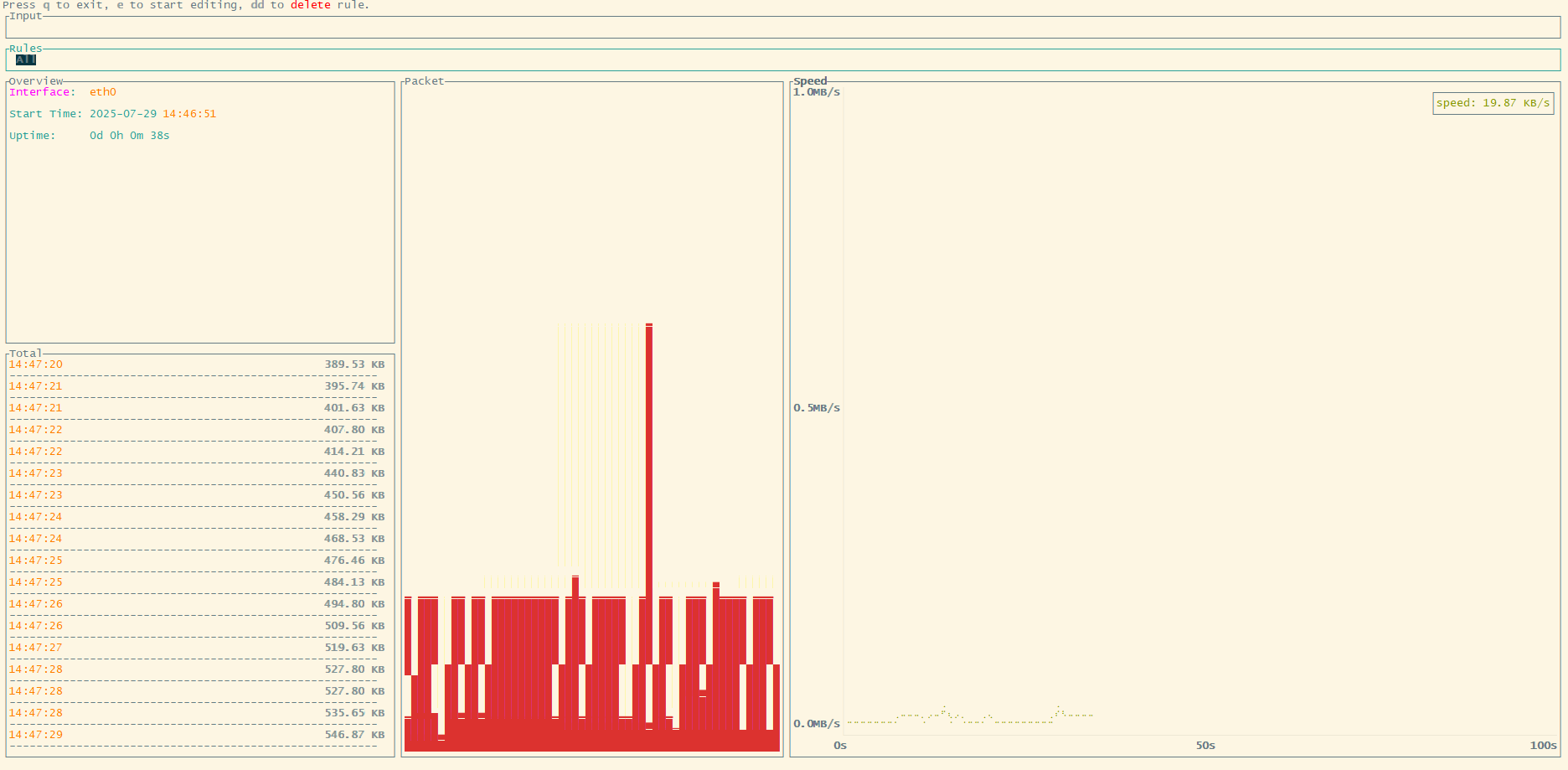The height and width of the screenshot is (770, 1568).
Task: Select the Total row showing 519.63 KB
Action: pyautogui.click(x=197, y=648)
